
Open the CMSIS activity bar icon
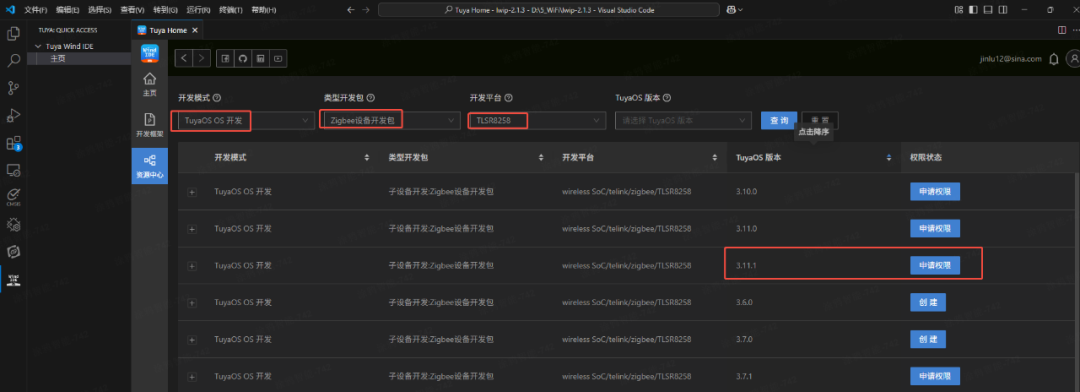pos(12,197)
